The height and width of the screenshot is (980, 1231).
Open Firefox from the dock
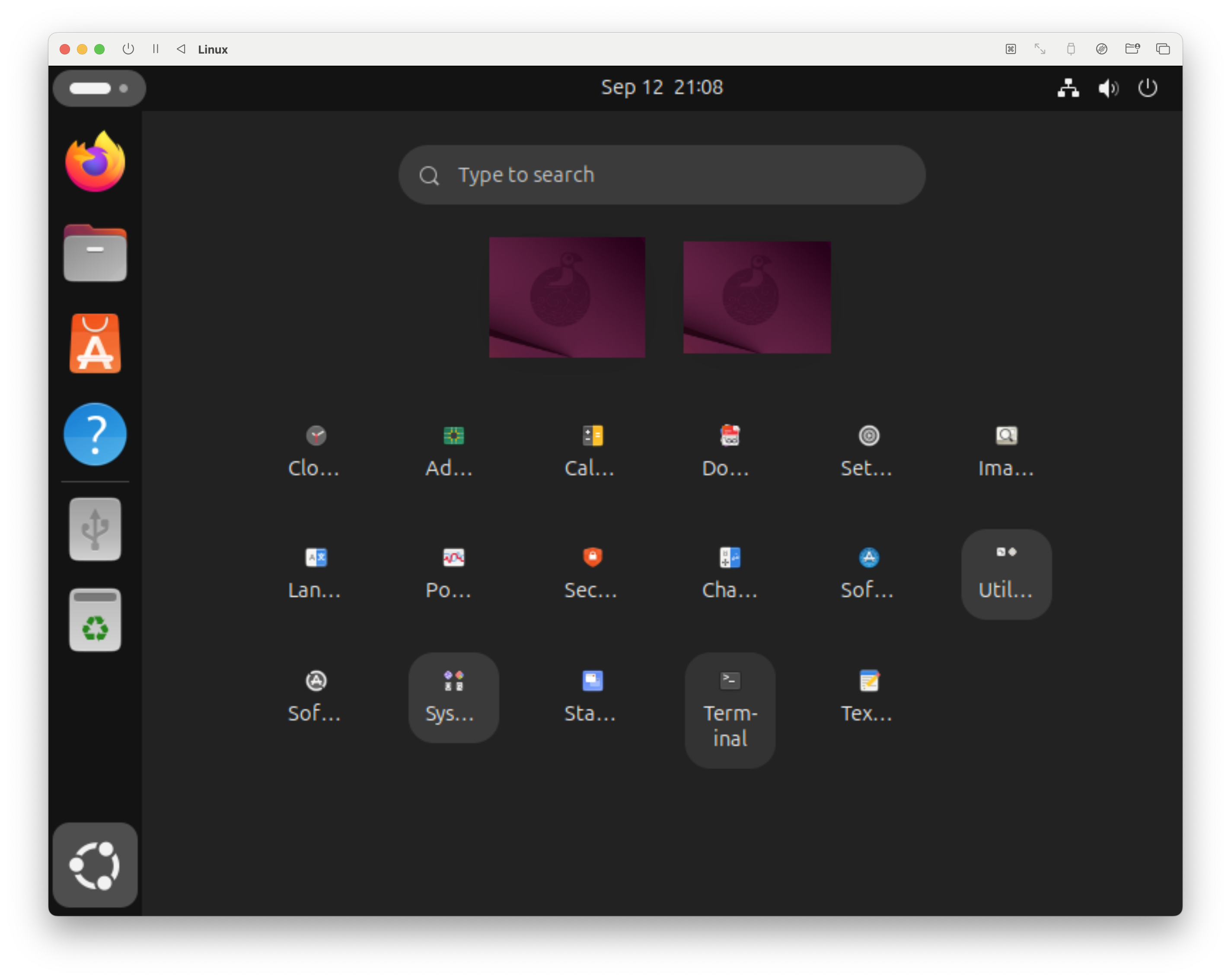coord(95,162)
